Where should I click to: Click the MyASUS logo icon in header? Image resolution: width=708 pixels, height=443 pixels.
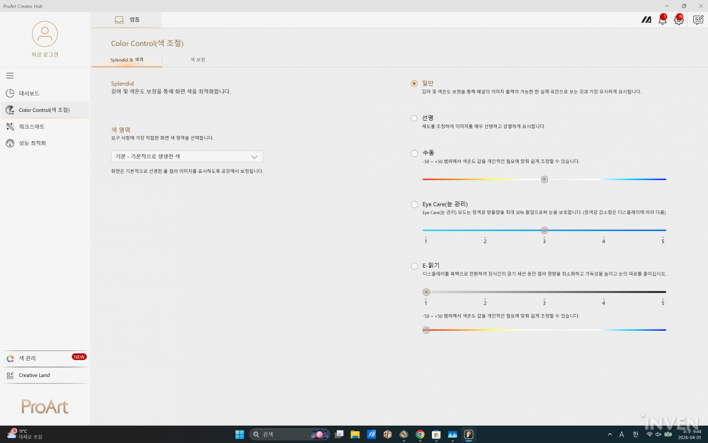point(646,20)
